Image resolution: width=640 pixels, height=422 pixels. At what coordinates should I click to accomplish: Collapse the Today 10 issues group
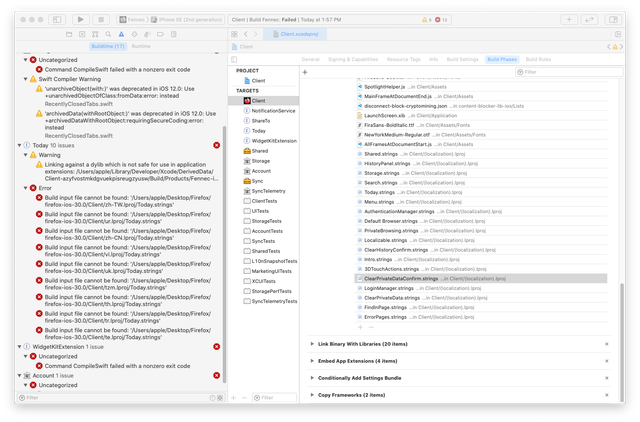(19, 145)
